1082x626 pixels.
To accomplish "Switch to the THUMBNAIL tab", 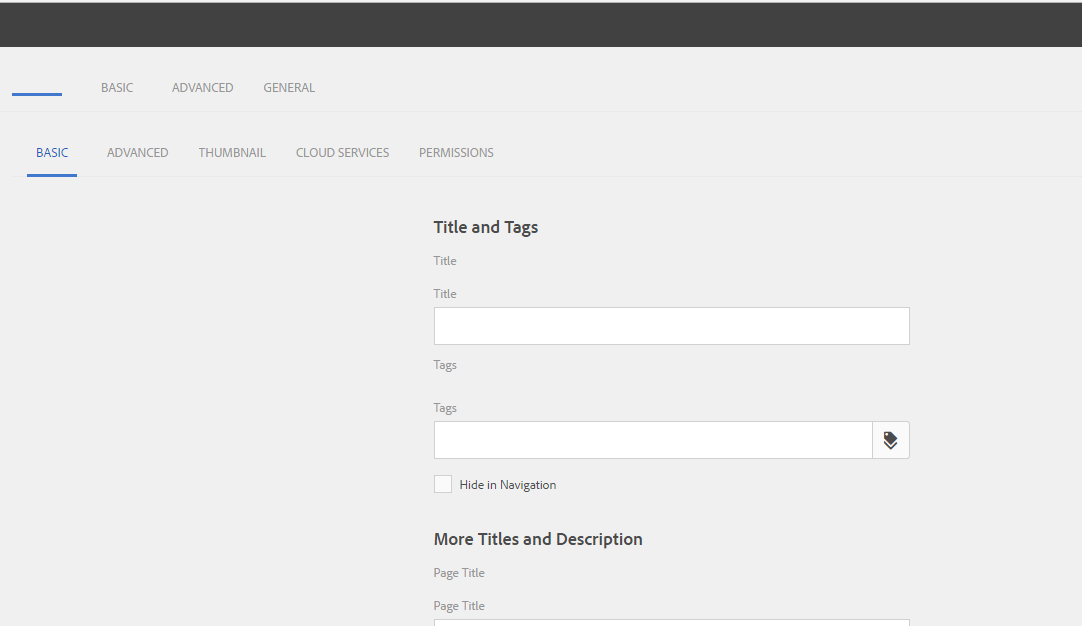I will tap(232, 153).
